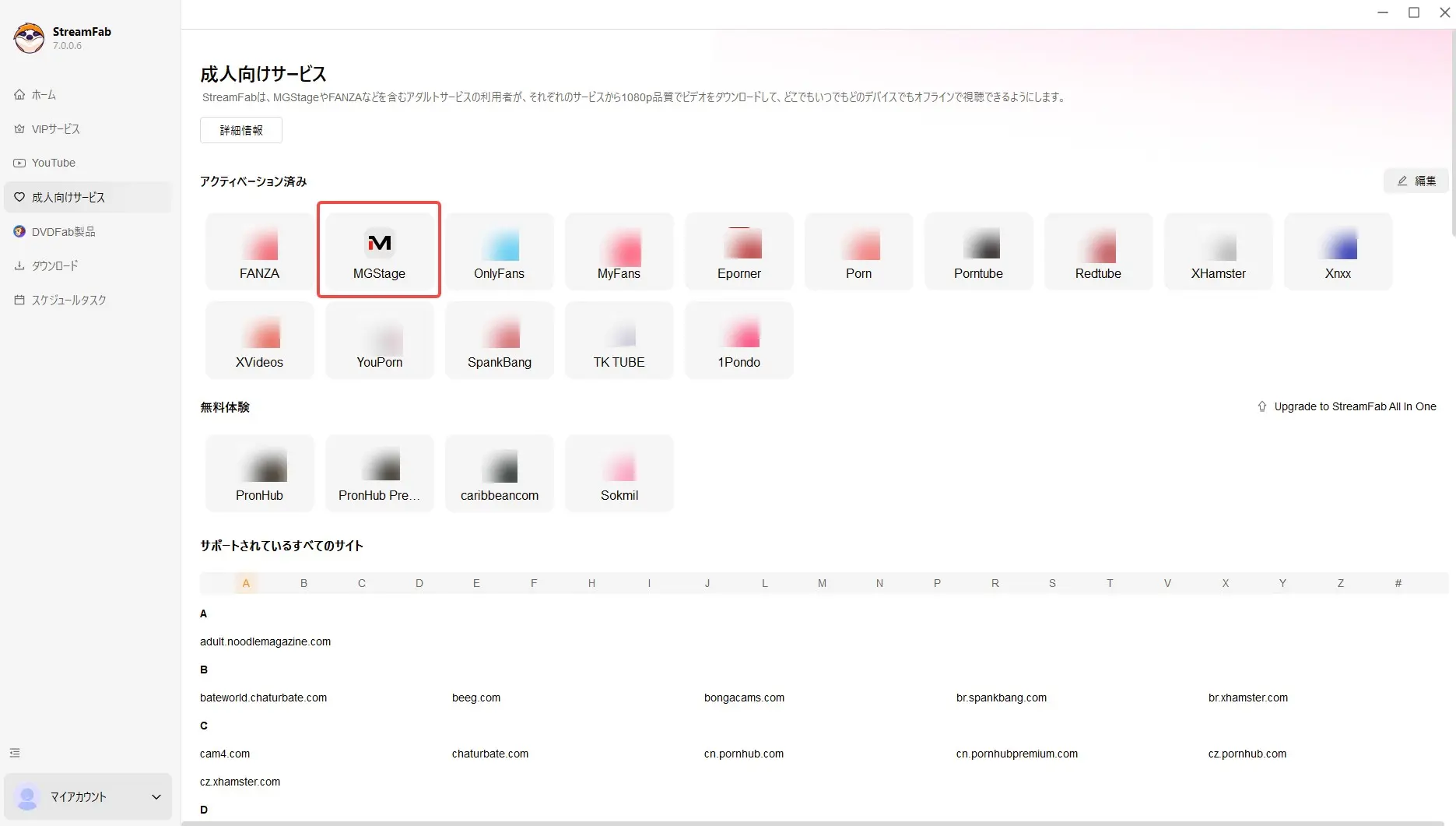Image resolution: width=1456 pixels, height=826 pixels.
Task: Open the Eporner service tile
Action: click(x=739, y=251)
